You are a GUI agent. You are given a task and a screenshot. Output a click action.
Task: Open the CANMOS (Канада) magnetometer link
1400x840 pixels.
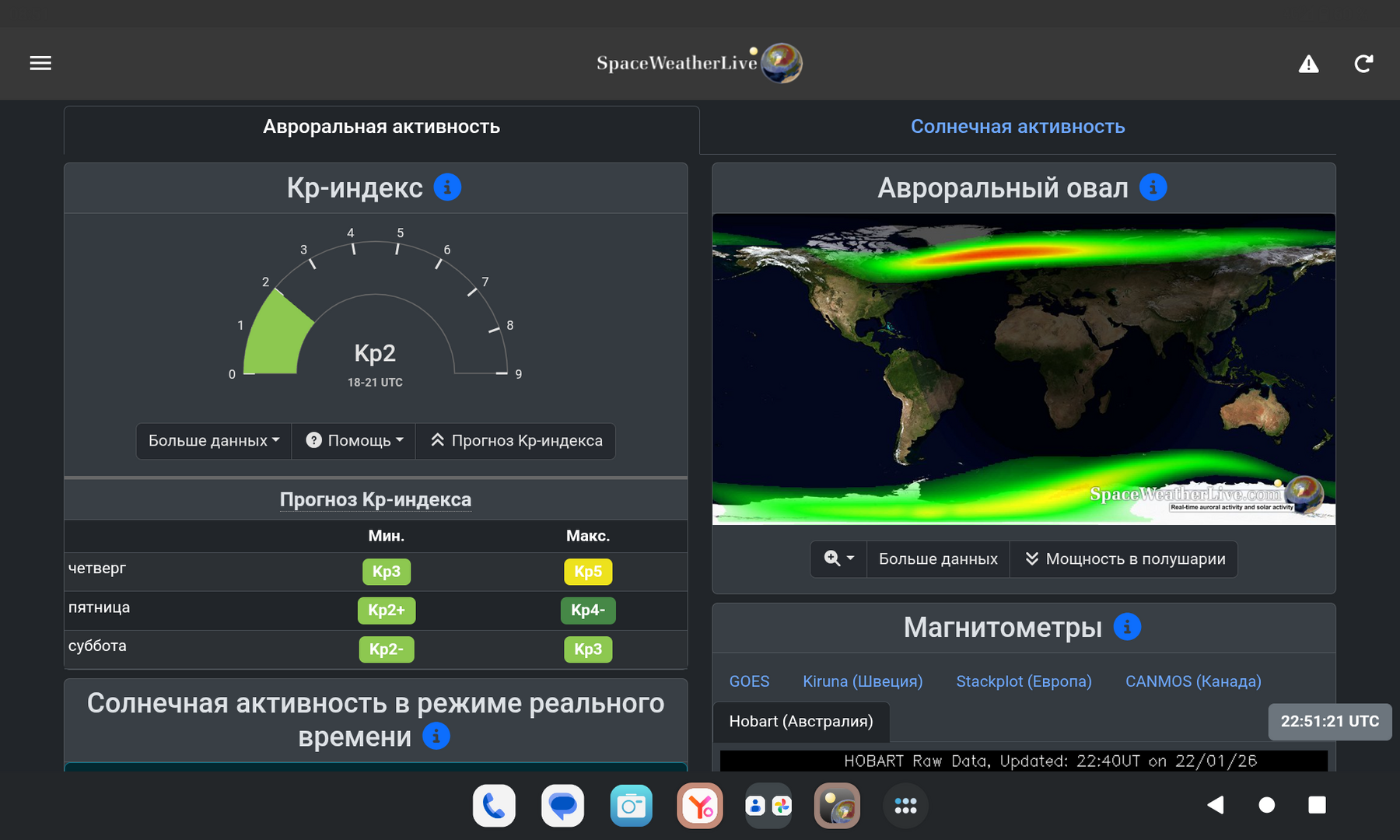pyautogui.click(x=1192, y=681)
